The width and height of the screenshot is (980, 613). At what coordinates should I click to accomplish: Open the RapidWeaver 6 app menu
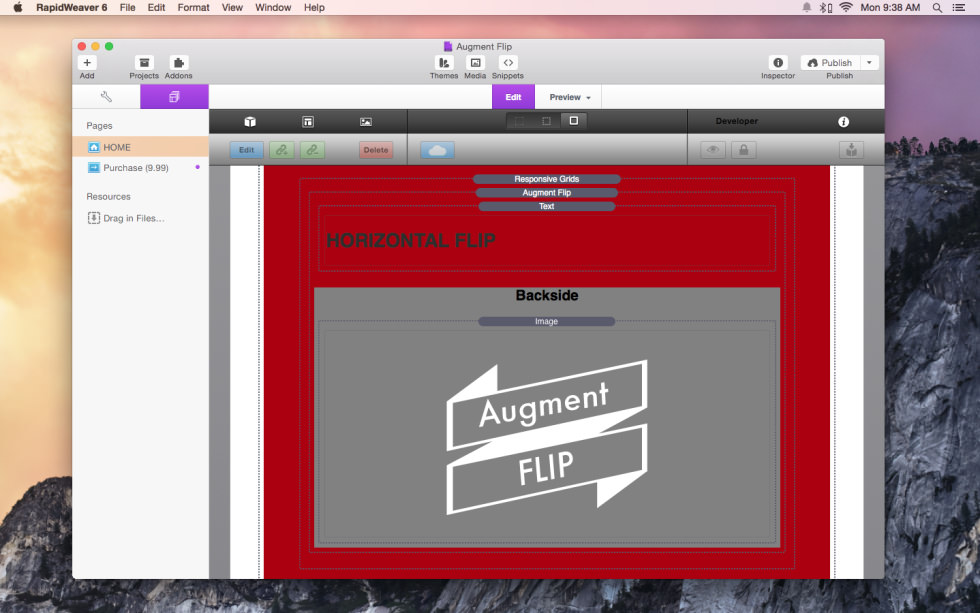[x=72, y=7]
